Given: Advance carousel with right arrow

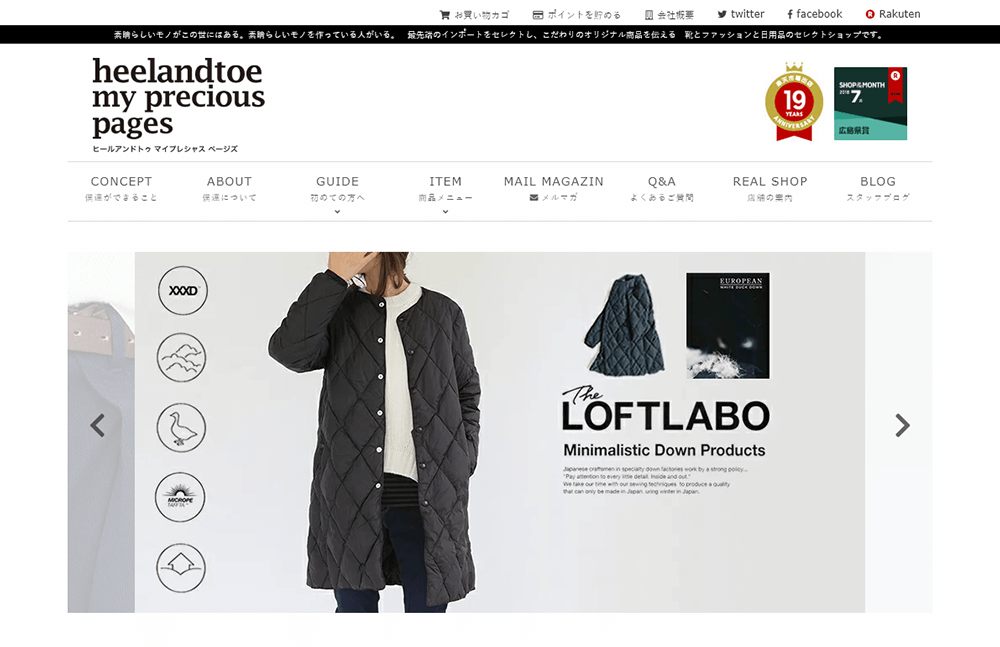Looking at the screenshot, I should click(x=902, y=425).
